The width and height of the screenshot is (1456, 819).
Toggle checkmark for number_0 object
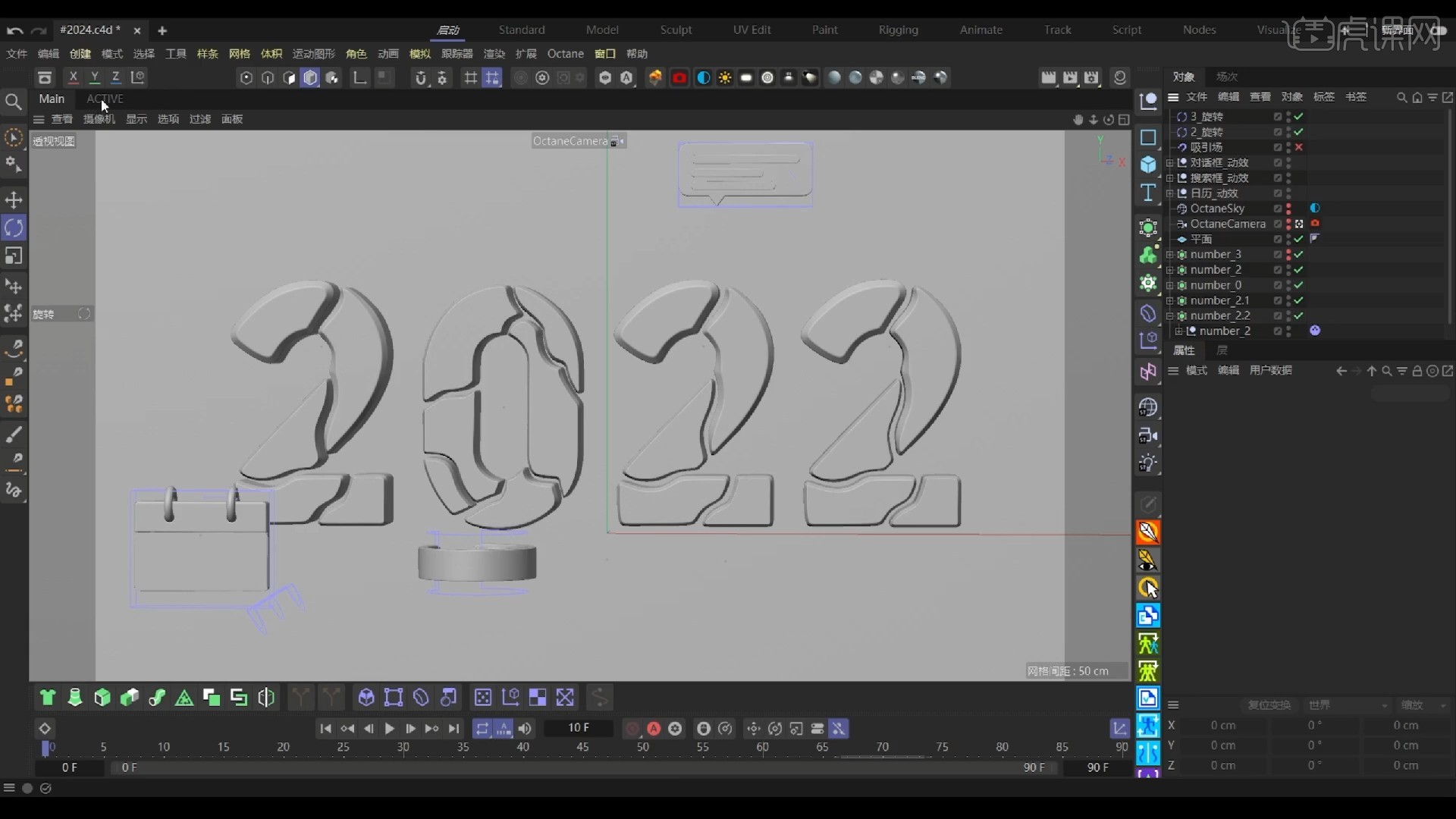(1299, 285)
